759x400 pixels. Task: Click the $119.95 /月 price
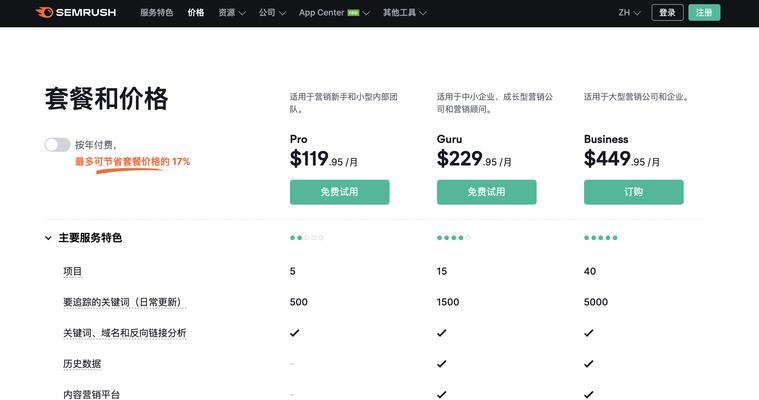(x=324, y=159)
